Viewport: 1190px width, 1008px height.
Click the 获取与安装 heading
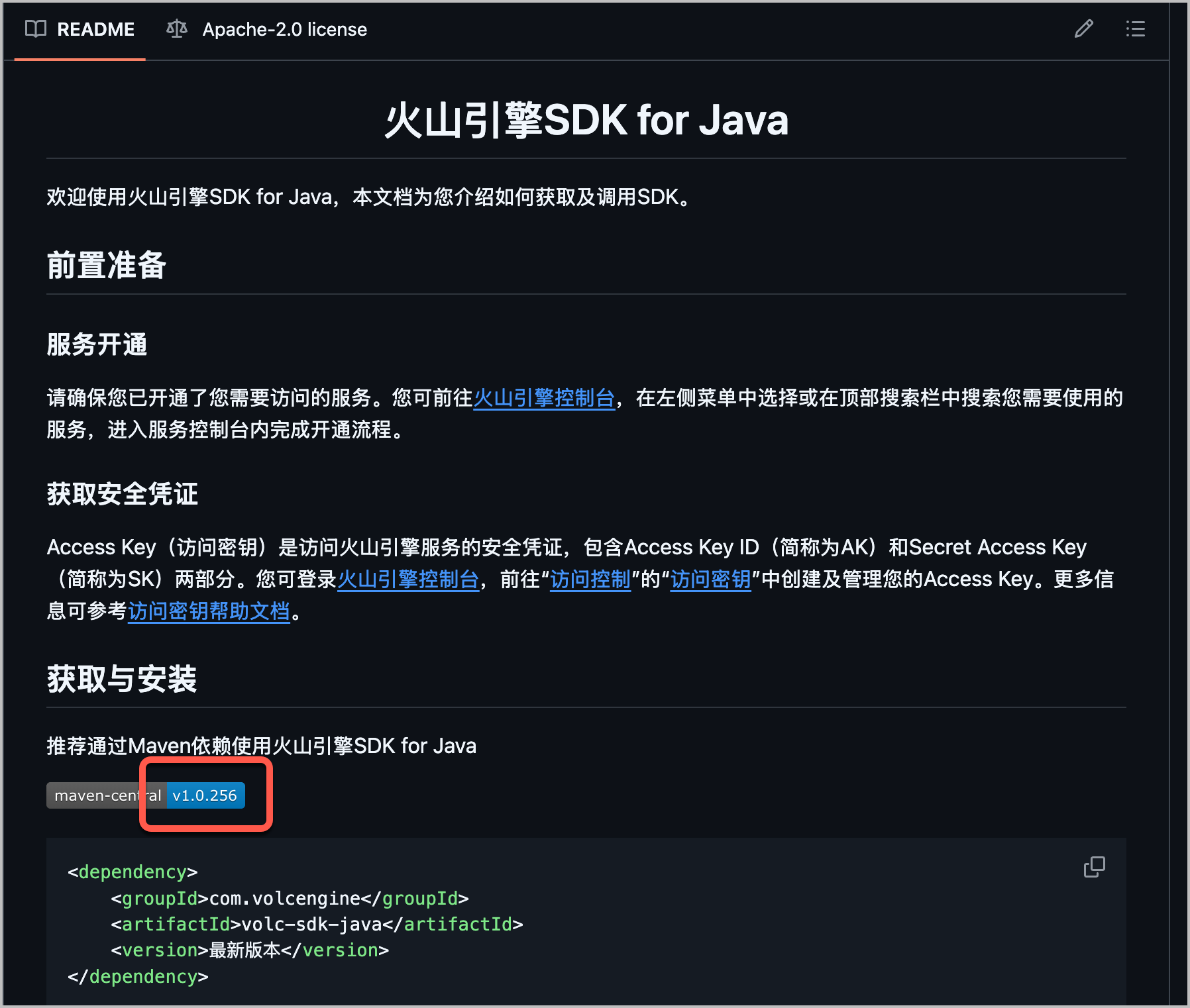[122, 680]
